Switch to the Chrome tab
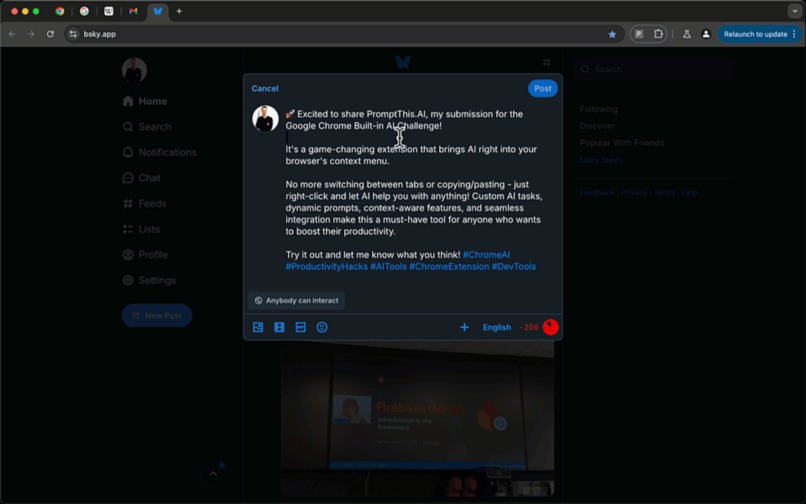The width and height of the screenshot is (806, 504). click(60, 11)
